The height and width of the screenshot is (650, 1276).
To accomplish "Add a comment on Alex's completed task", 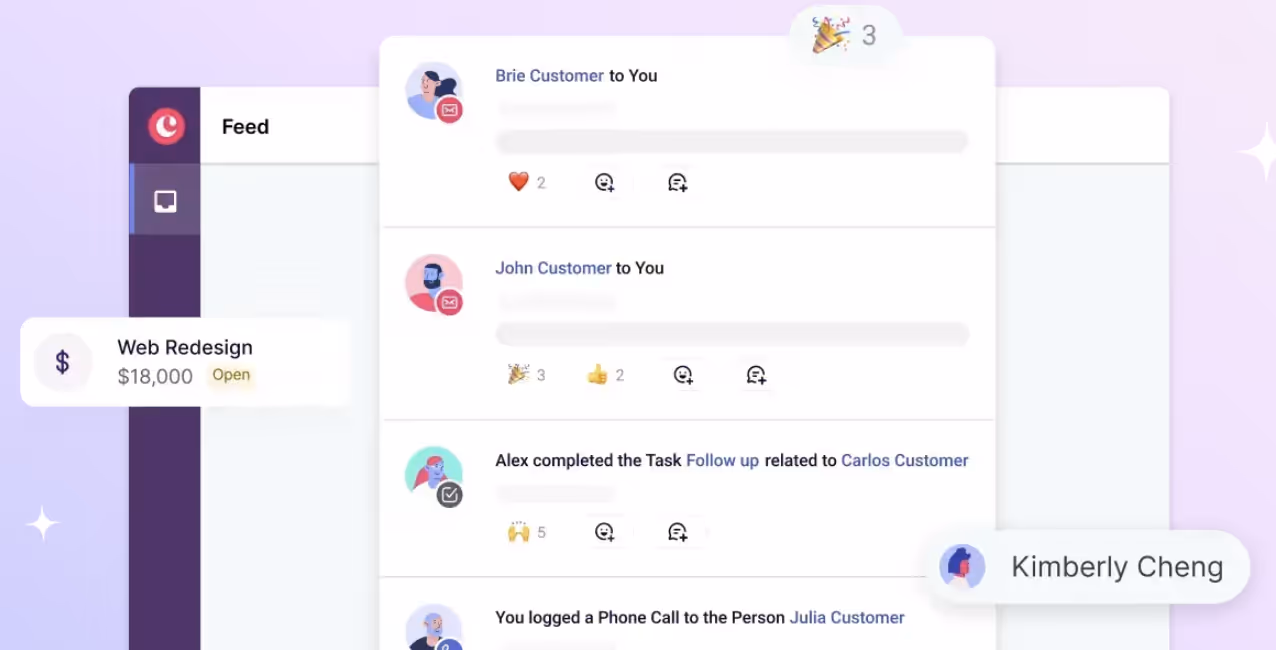I will pyautogui.click(x=677, y=532).
